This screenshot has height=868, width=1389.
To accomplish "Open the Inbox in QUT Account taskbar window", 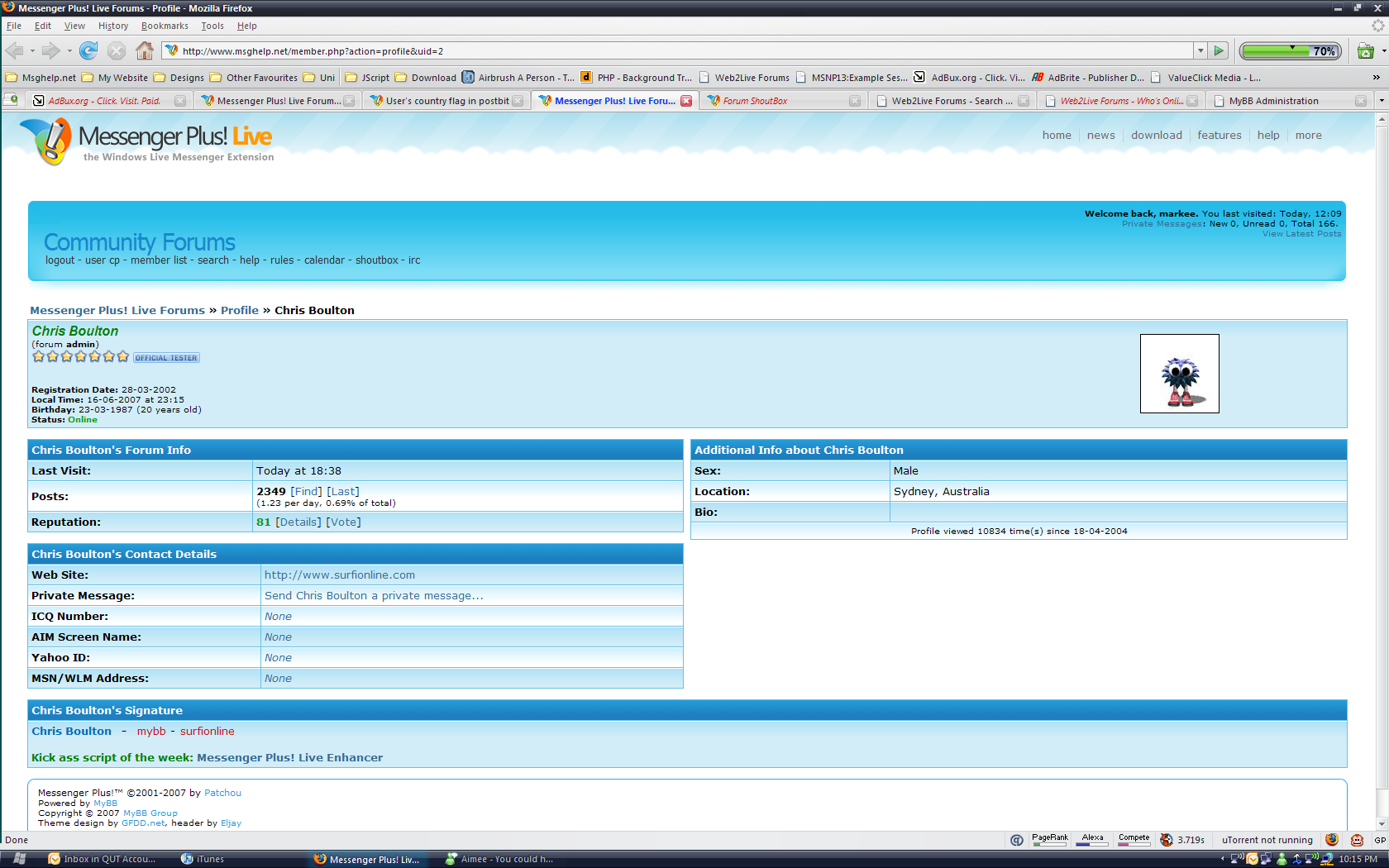I will [x=102, y=859].
